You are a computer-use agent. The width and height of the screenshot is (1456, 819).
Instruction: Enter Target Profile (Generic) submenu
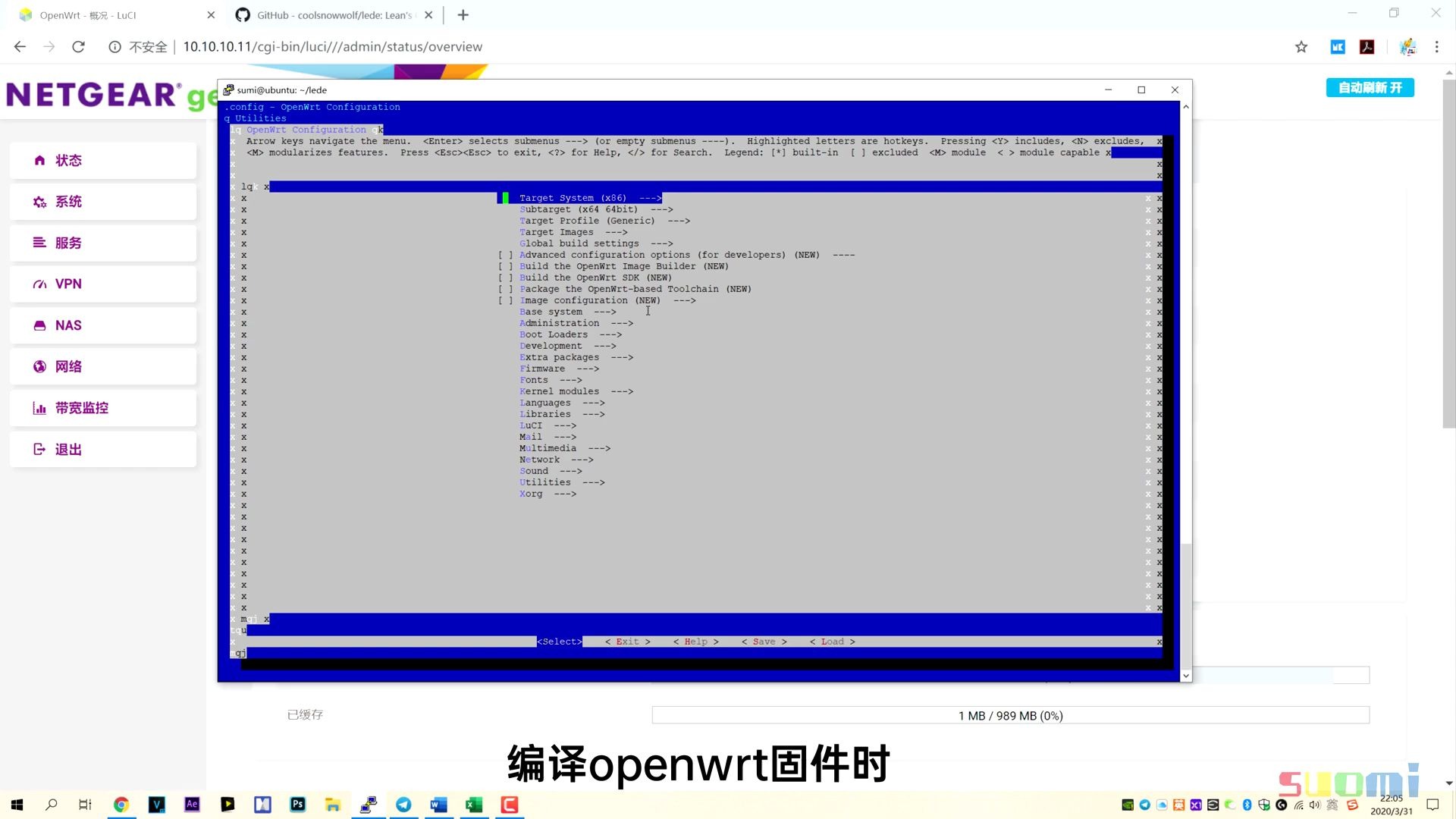(604, 221)
